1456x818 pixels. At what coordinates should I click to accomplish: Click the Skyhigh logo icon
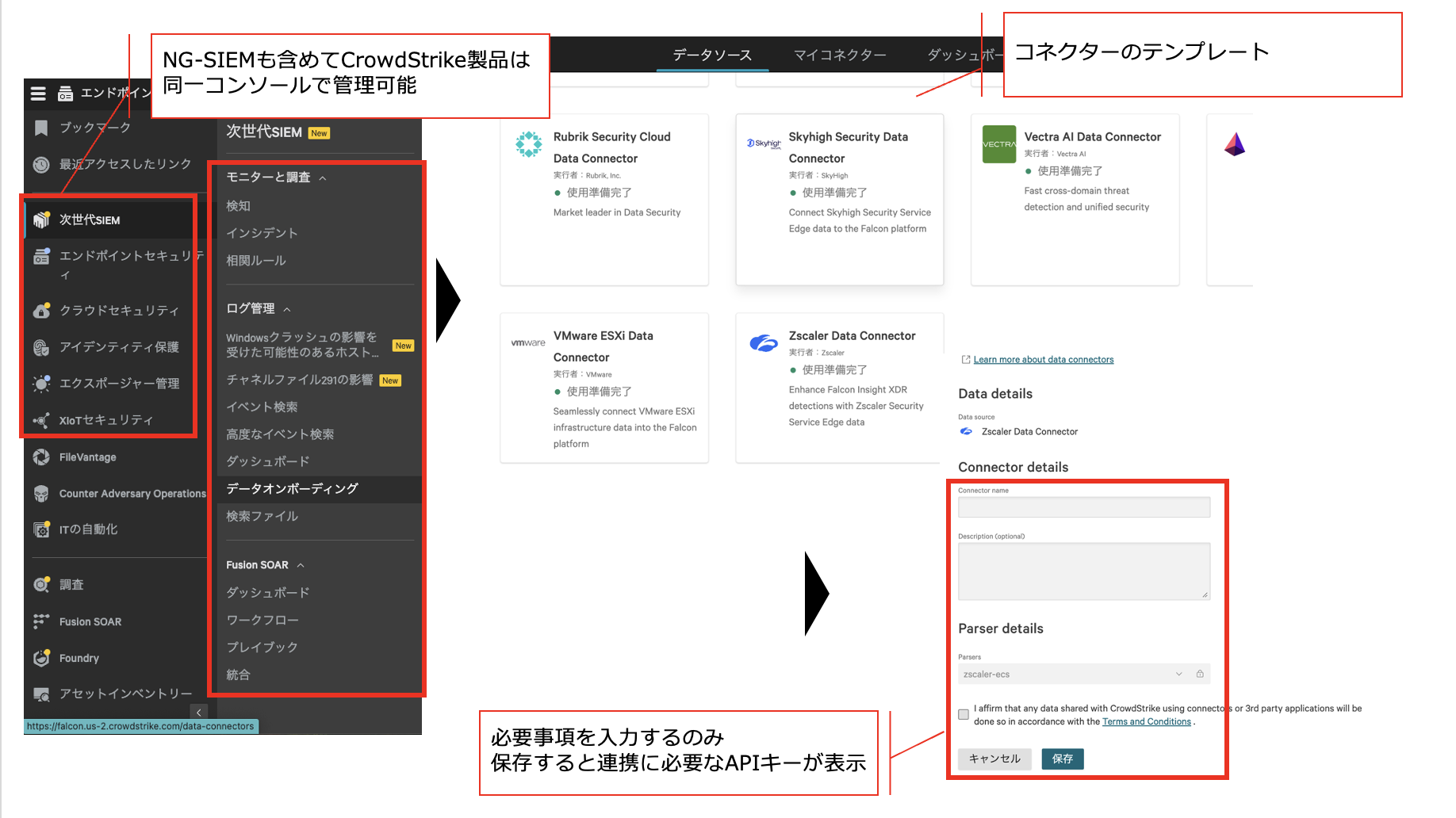[x=764, y=143]
